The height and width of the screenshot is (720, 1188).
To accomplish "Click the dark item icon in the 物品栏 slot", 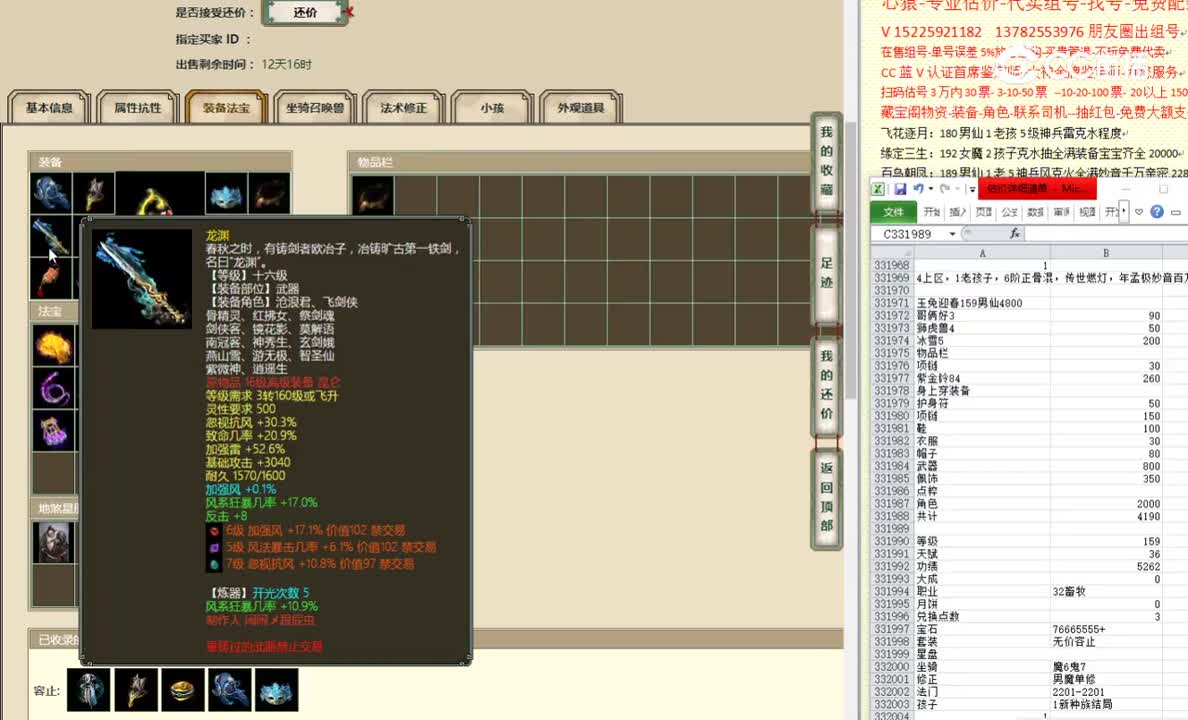I will coord(373,193).
